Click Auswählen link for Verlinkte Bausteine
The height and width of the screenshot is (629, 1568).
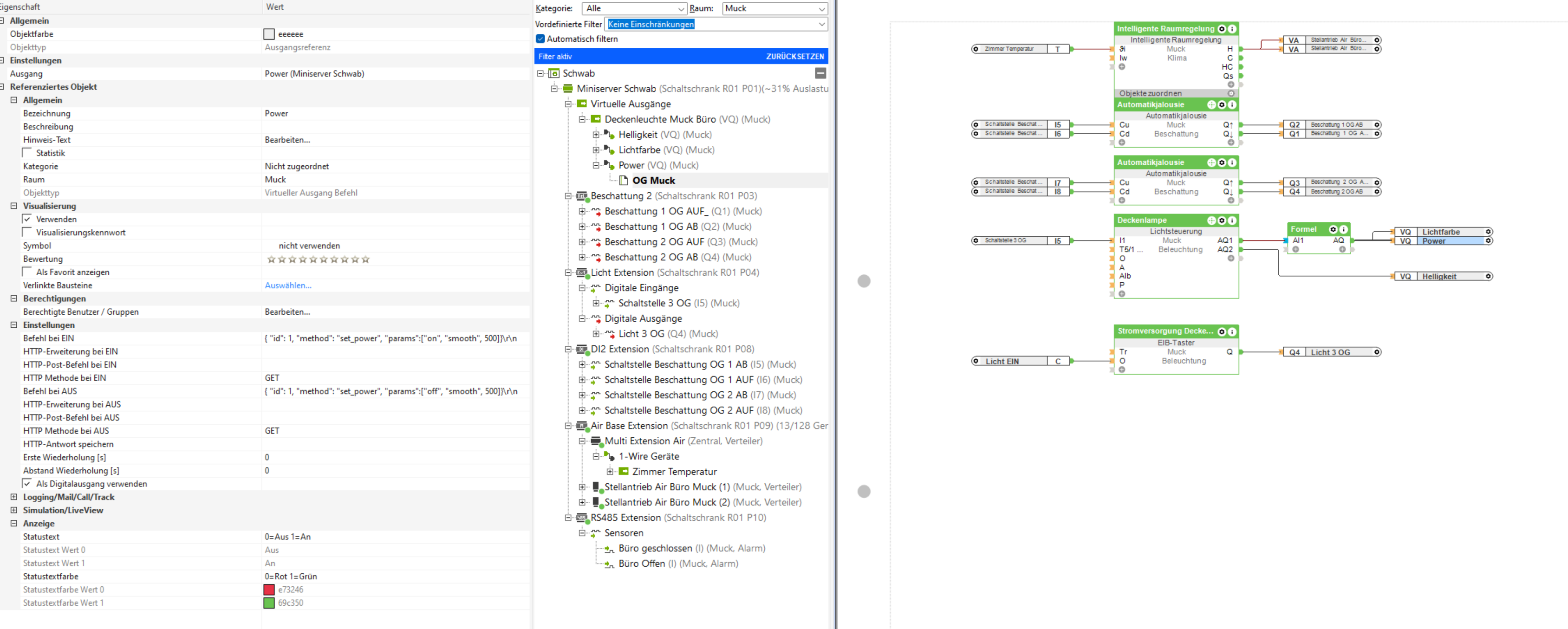coord(288,285)
